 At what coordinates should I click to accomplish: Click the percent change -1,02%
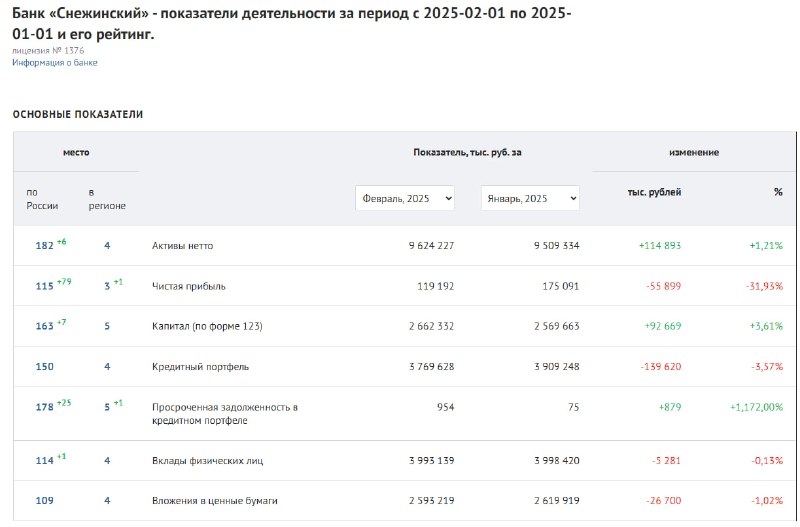pos(767,500)
